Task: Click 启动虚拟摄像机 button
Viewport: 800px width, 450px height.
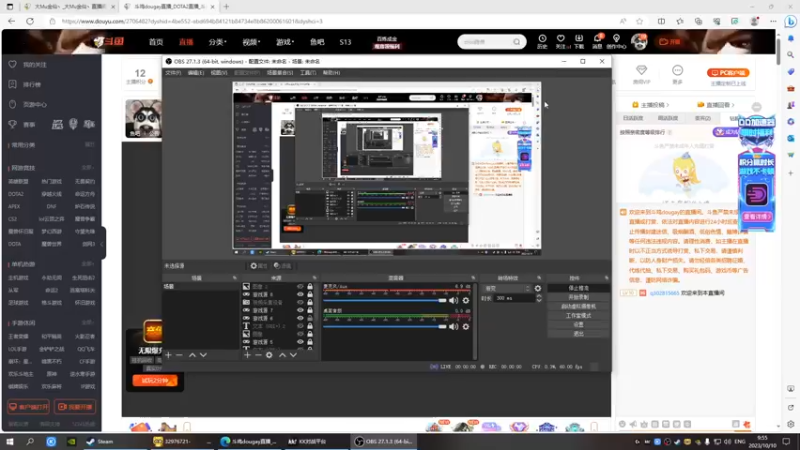Action: (x=578, y=307)
